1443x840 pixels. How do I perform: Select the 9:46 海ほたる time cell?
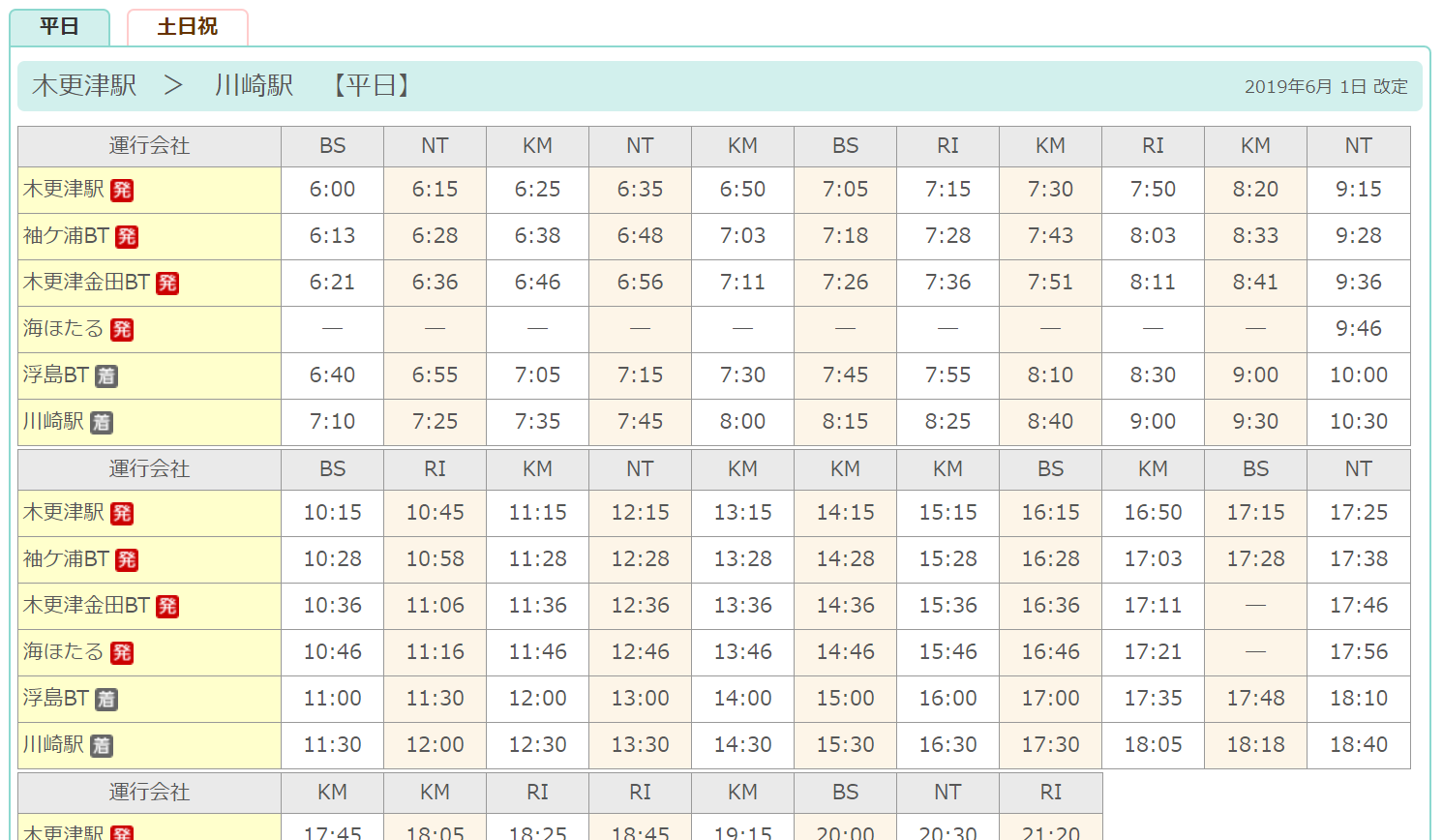pos(1359,329)
